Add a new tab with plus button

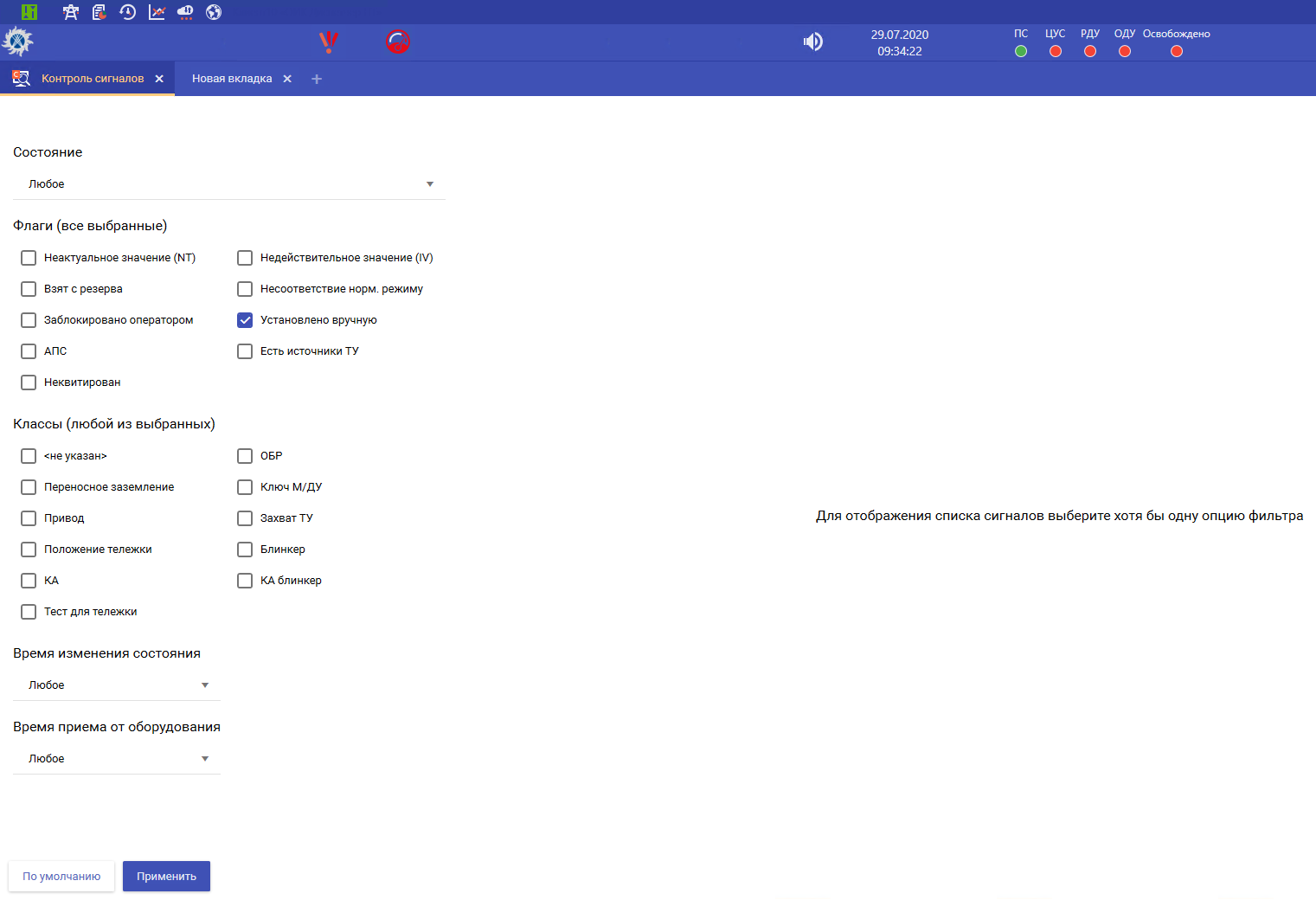tap(317, 79)
